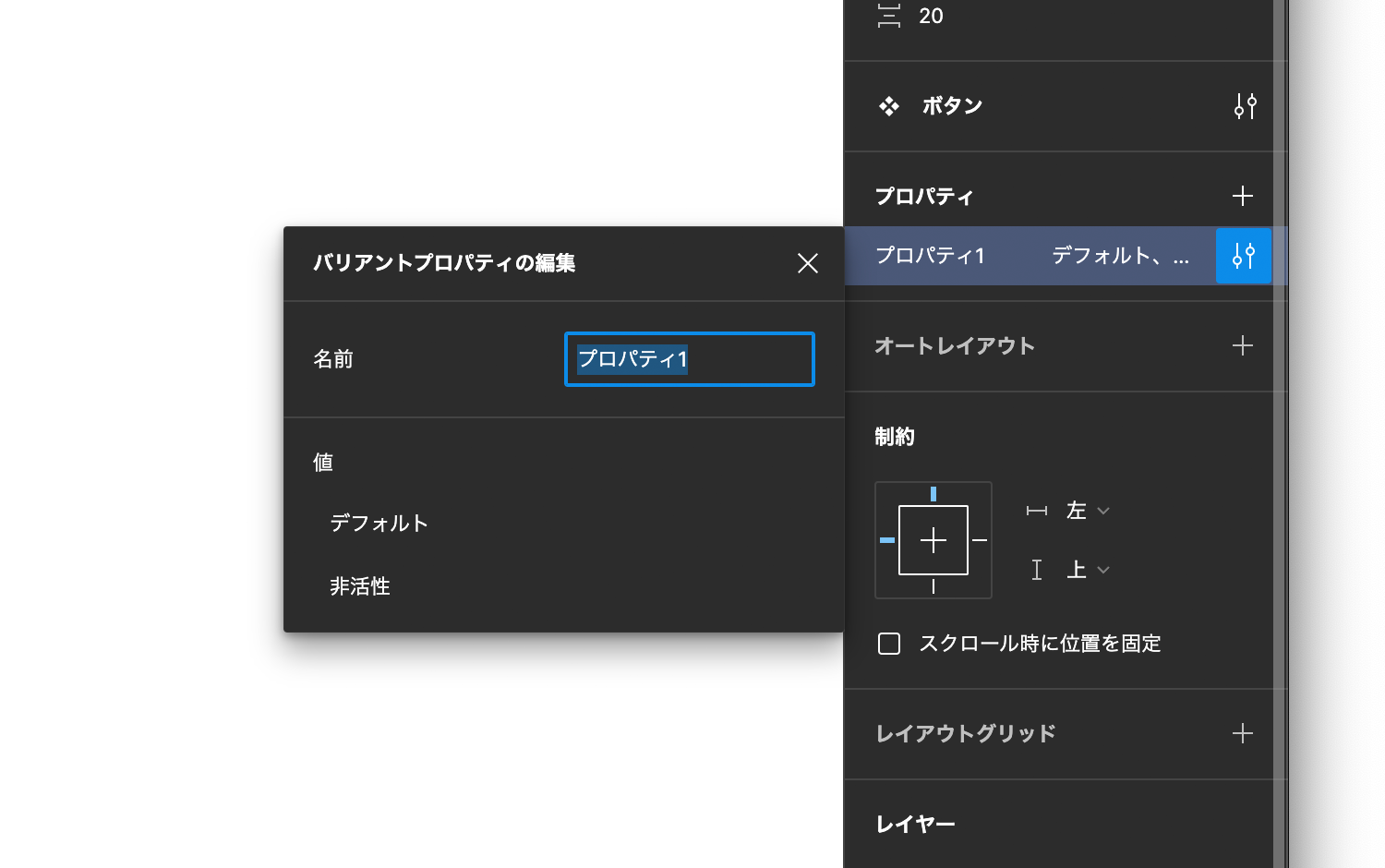Click the component icon beside ボタン
The width and height of the screenshot is (1385, 868).
889,106
